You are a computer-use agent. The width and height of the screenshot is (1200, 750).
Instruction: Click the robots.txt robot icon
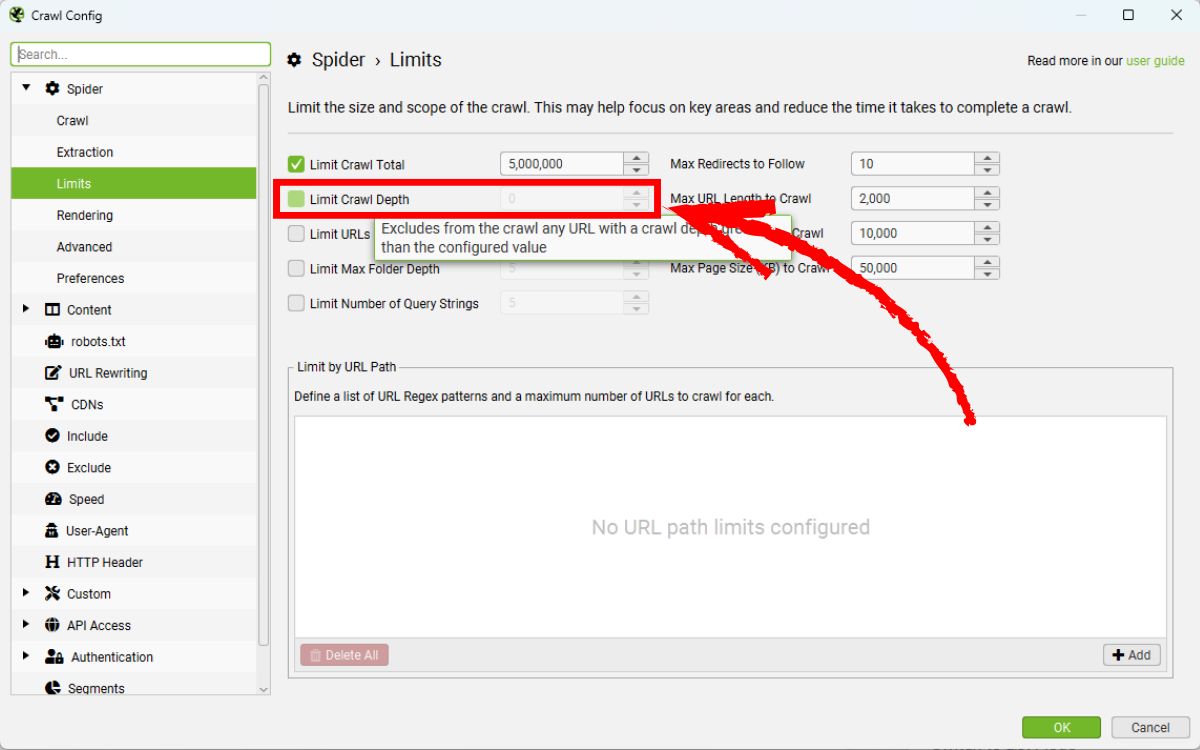point(54,341)
